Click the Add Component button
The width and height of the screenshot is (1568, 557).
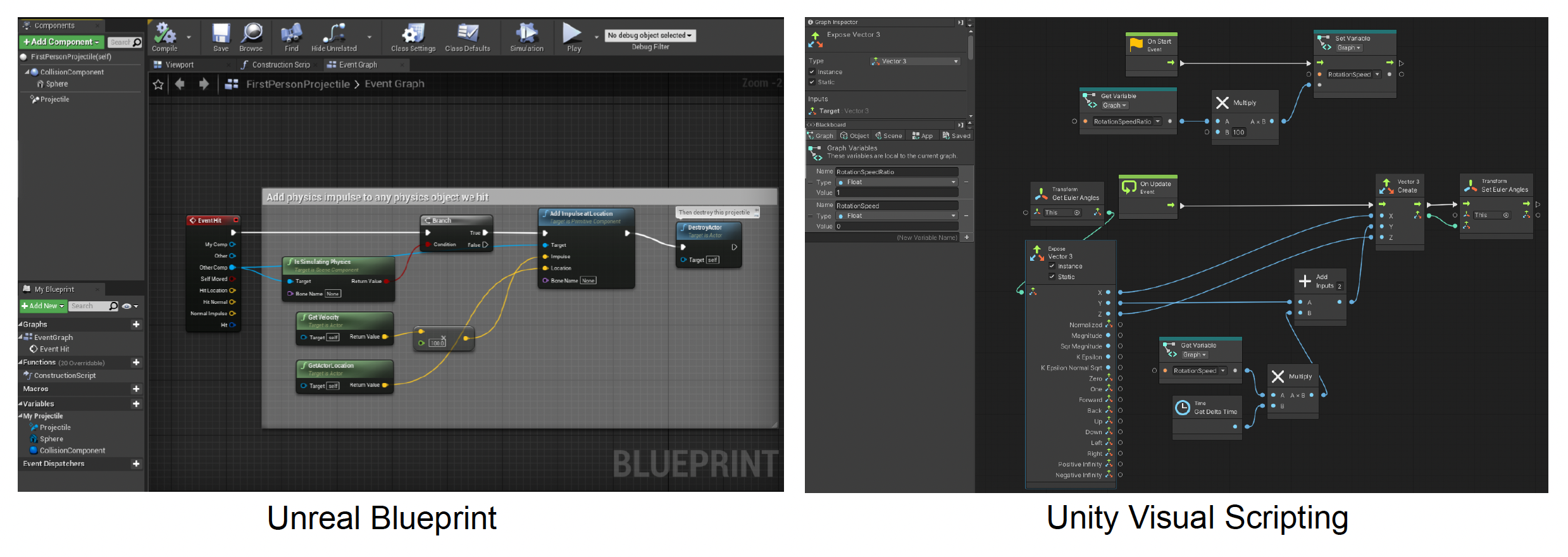61,42
